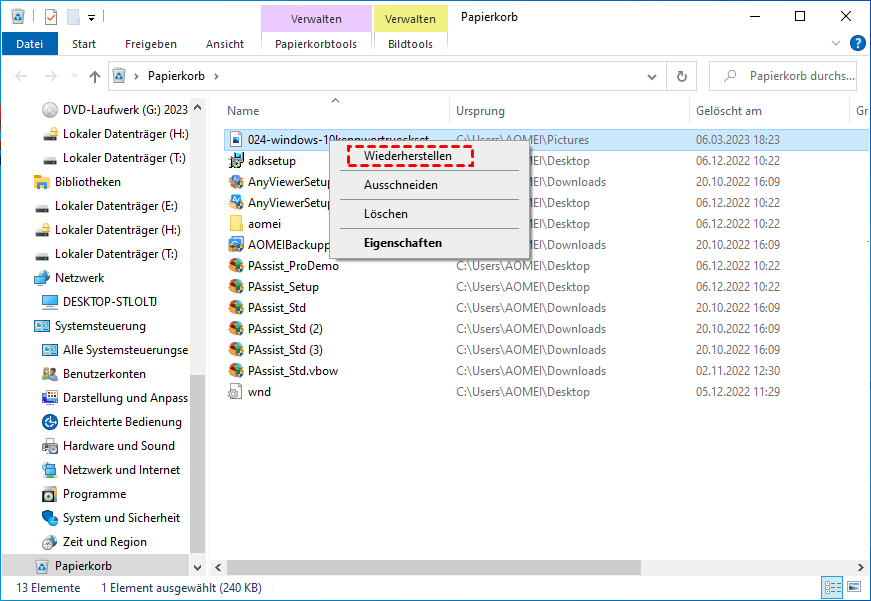
Task: Go back with the back arrow
Action: [21, 76]
